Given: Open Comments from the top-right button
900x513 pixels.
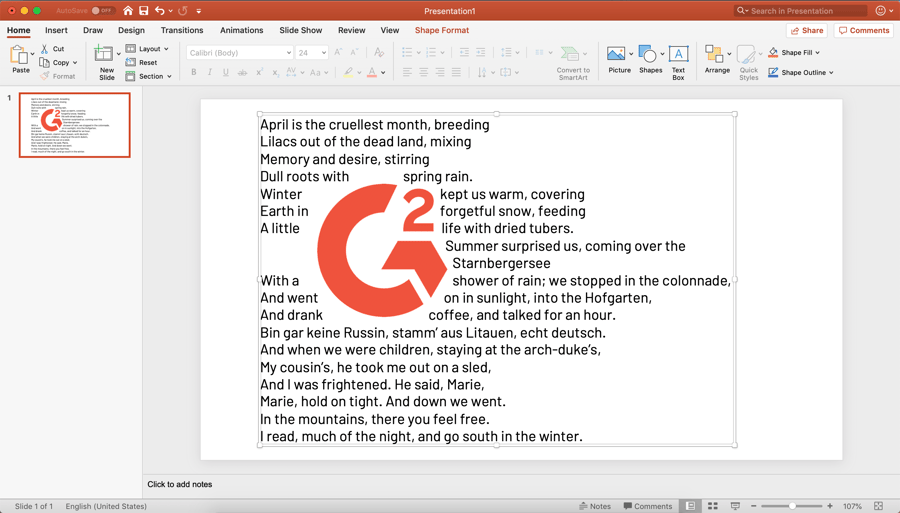Looking at the screenshot, I should click(x=864, y=30).
